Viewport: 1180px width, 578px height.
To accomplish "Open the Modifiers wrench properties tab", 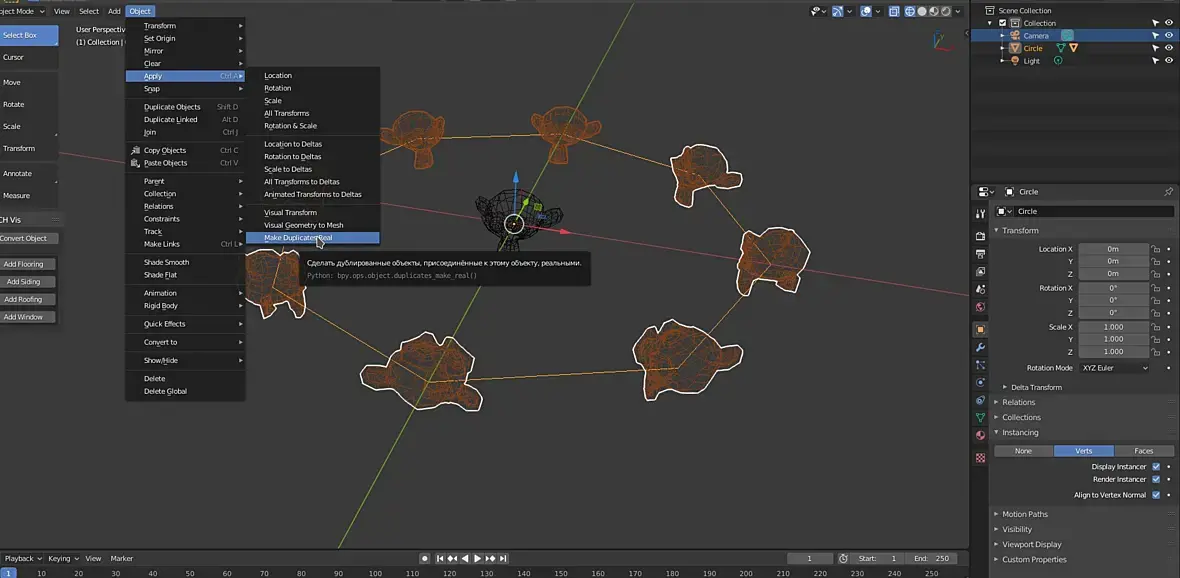I will 980,347.
